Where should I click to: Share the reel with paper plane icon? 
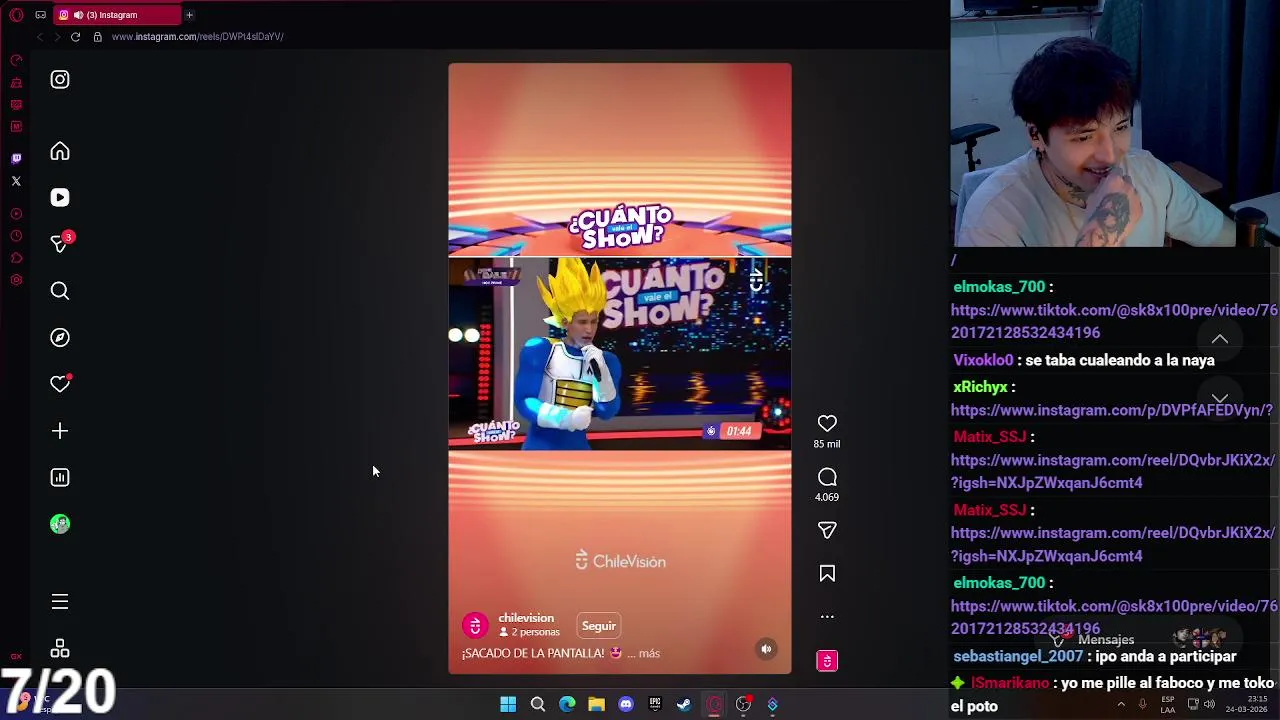(827, 531)
